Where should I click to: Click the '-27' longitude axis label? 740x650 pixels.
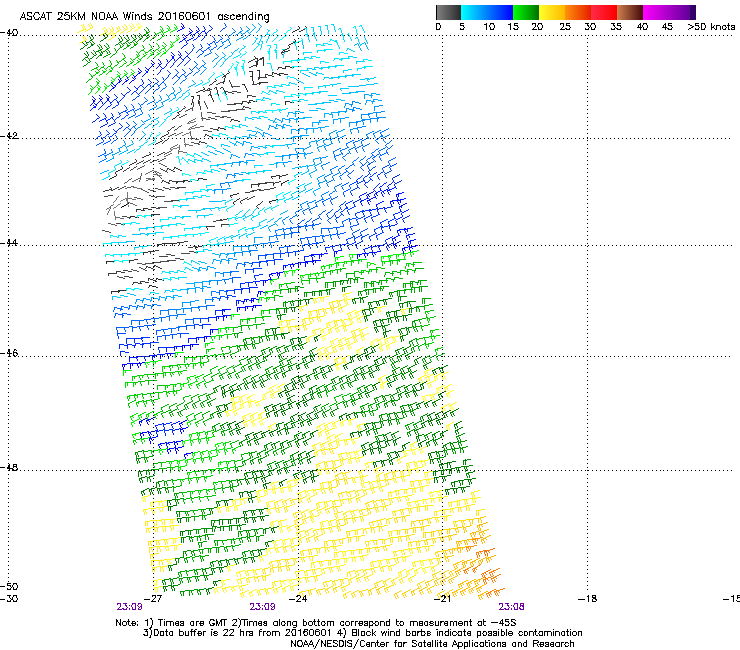153,599
